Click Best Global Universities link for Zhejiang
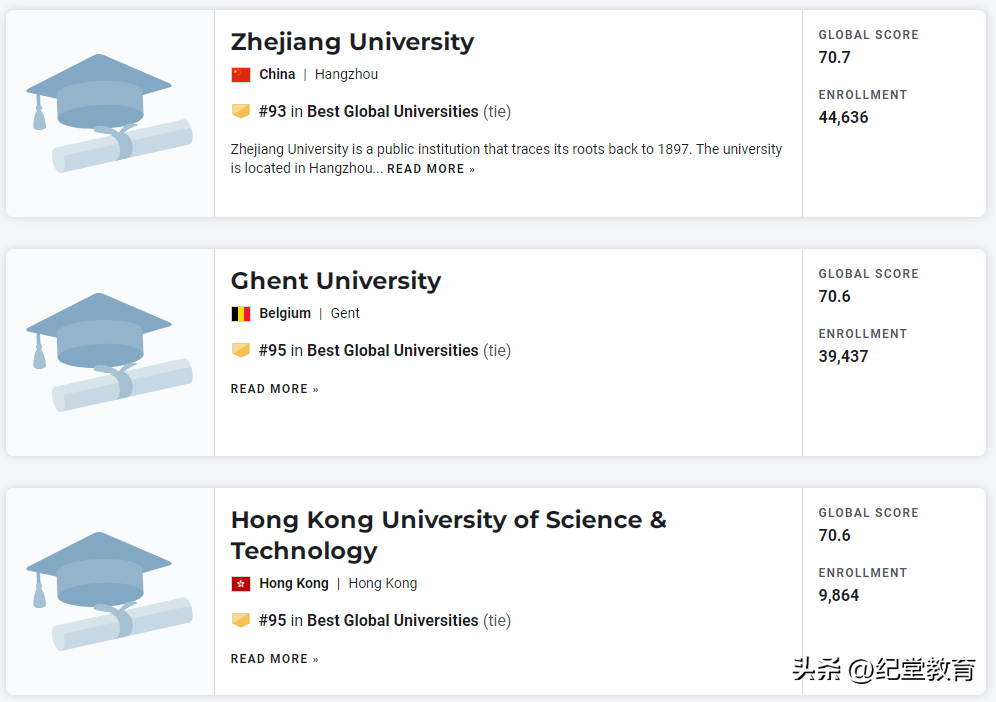 coord(392,112)
